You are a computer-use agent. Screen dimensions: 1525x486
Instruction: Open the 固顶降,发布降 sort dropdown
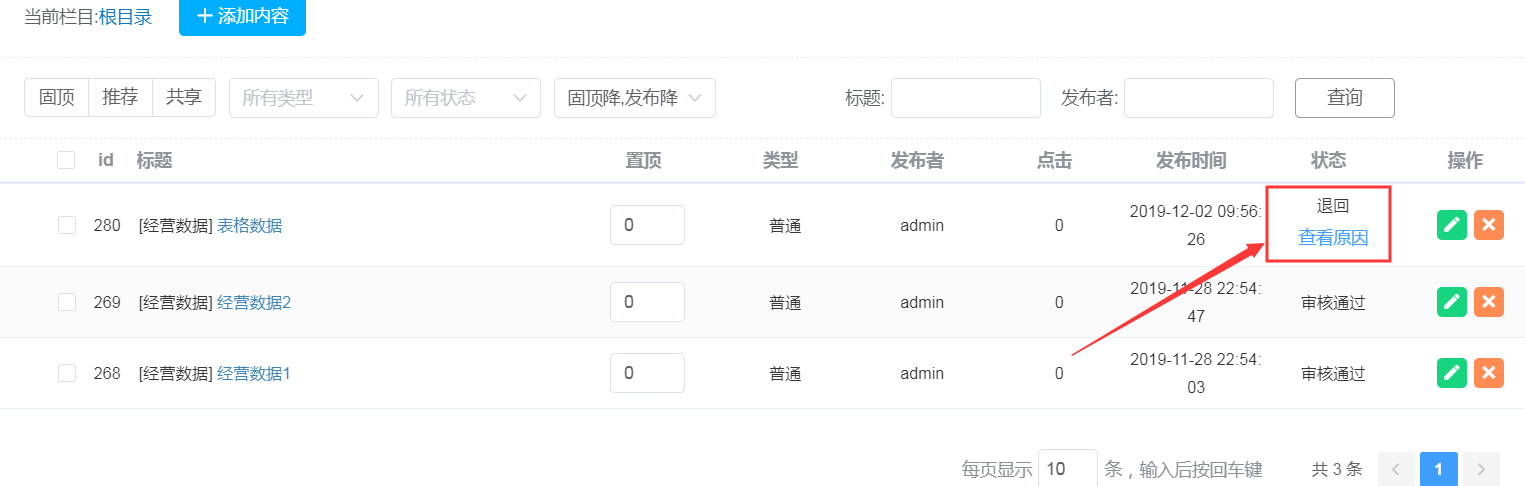634,98
